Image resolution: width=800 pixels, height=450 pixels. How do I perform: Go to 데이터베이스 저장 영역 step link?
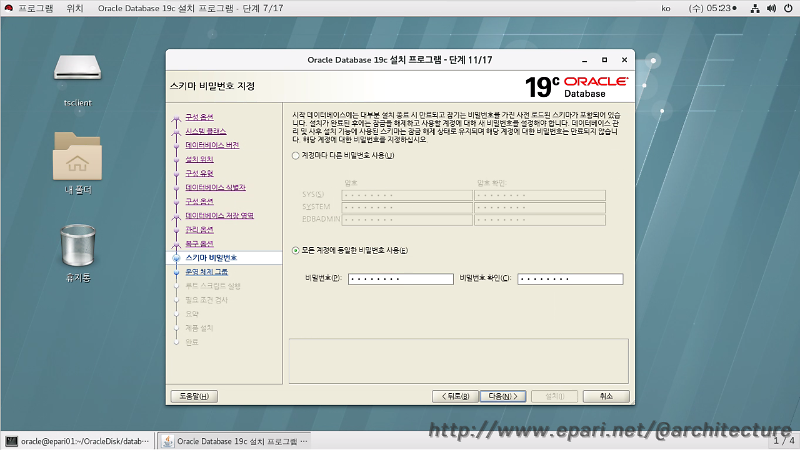point(219,215)
